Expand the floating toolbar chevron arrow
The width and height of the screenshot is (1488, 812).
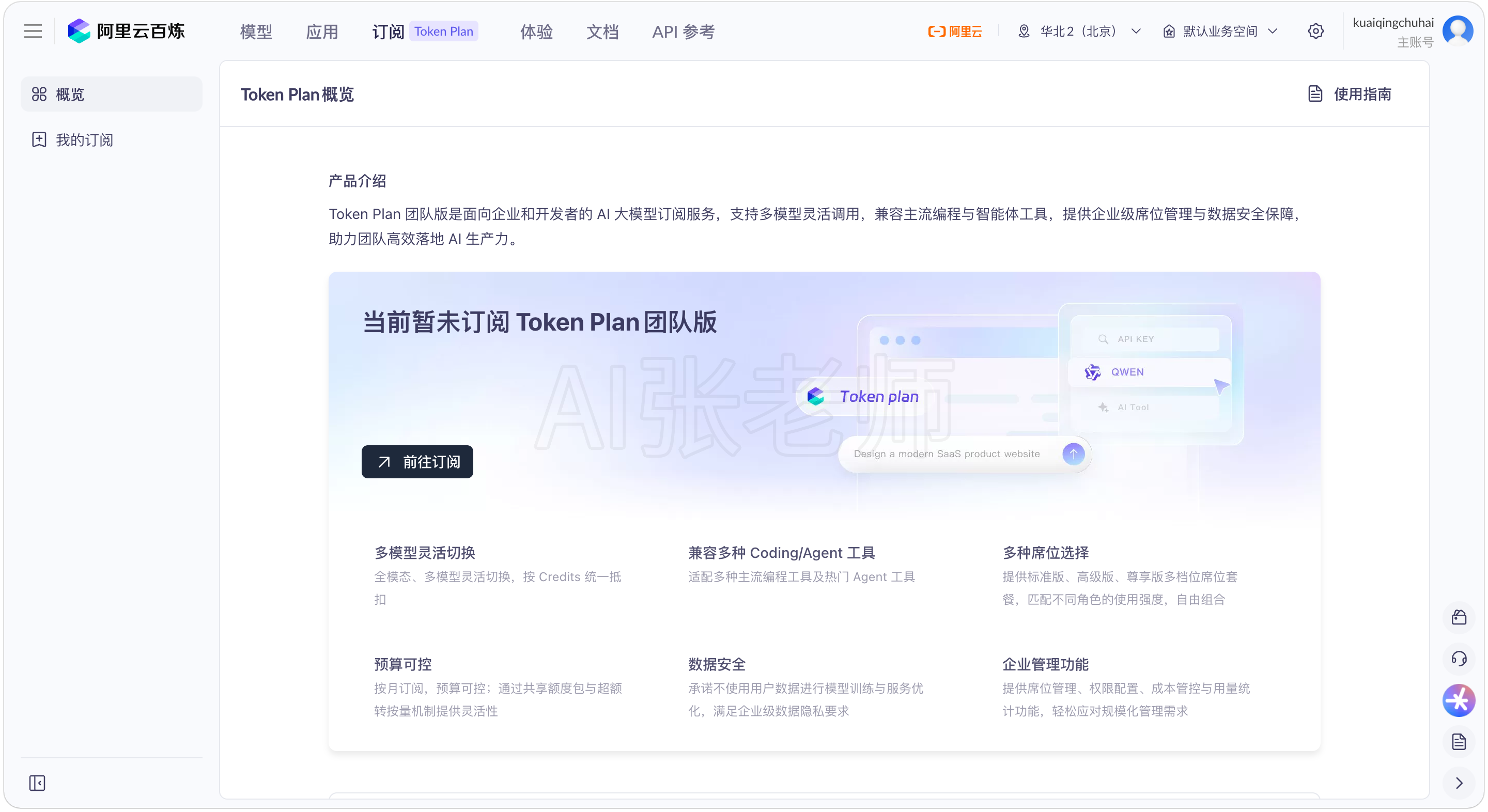tap(1459, 783)
